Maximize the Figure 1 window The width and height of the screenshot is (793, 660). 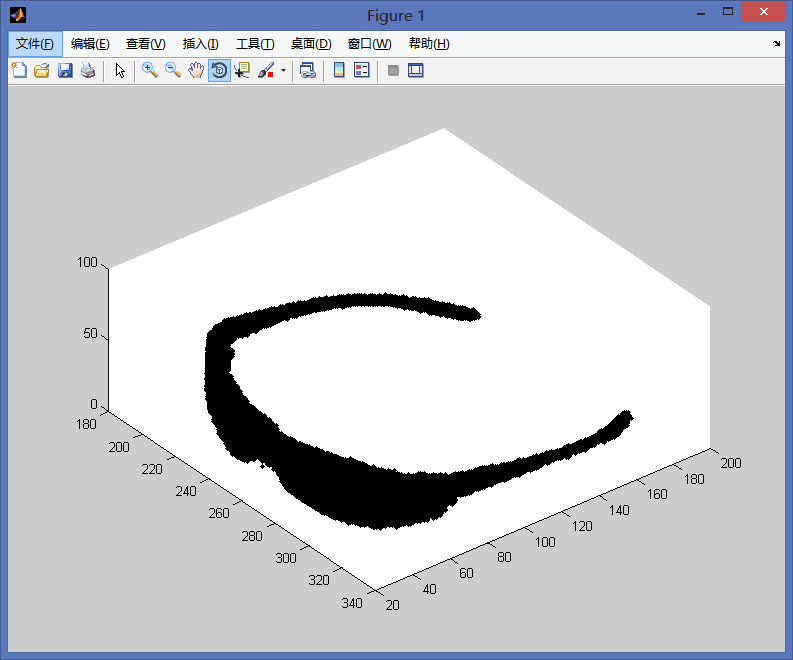click(x=728, y=12)
